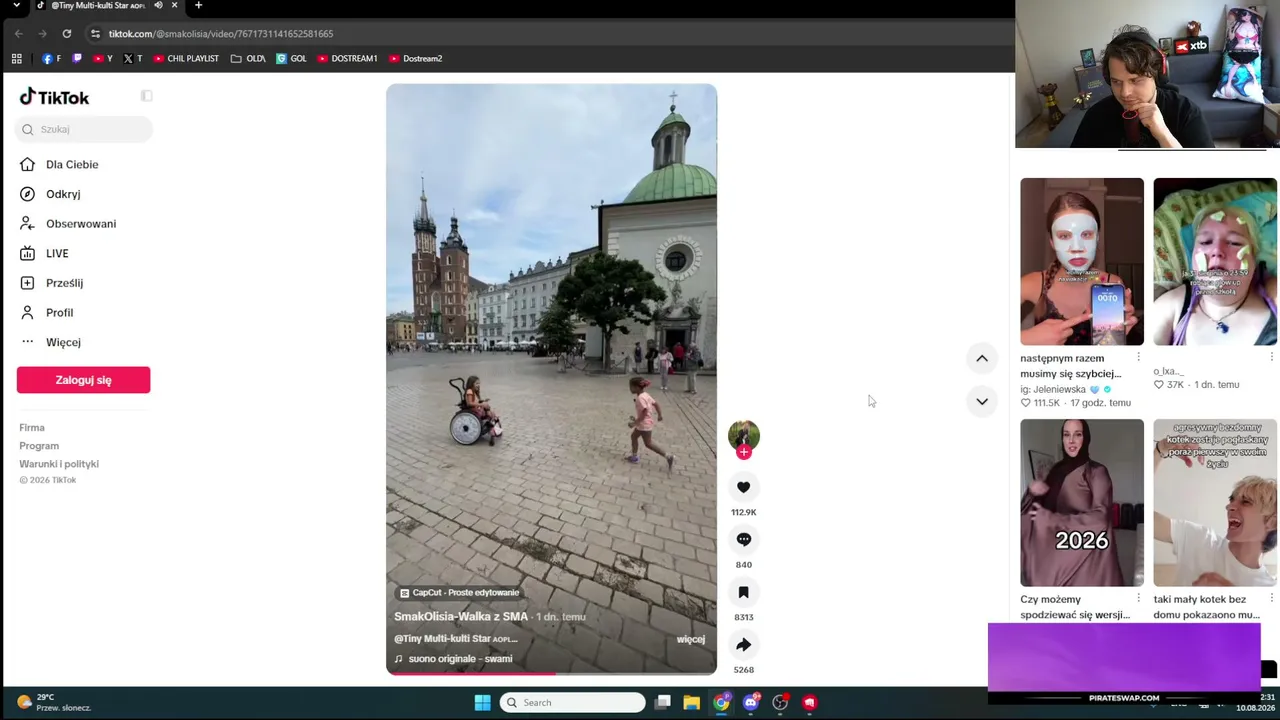
Task: Open options for 'następnym razem' video card
Action: [x=1138, y=357]
